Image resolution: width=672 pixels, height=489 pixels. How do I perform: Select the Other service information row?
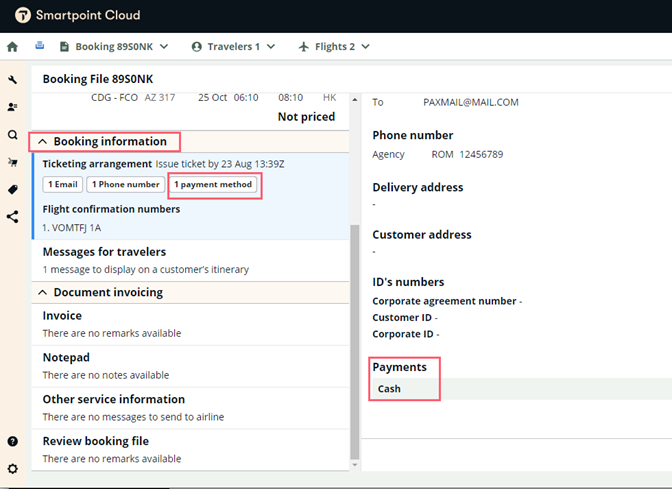[x=190, y=408]
